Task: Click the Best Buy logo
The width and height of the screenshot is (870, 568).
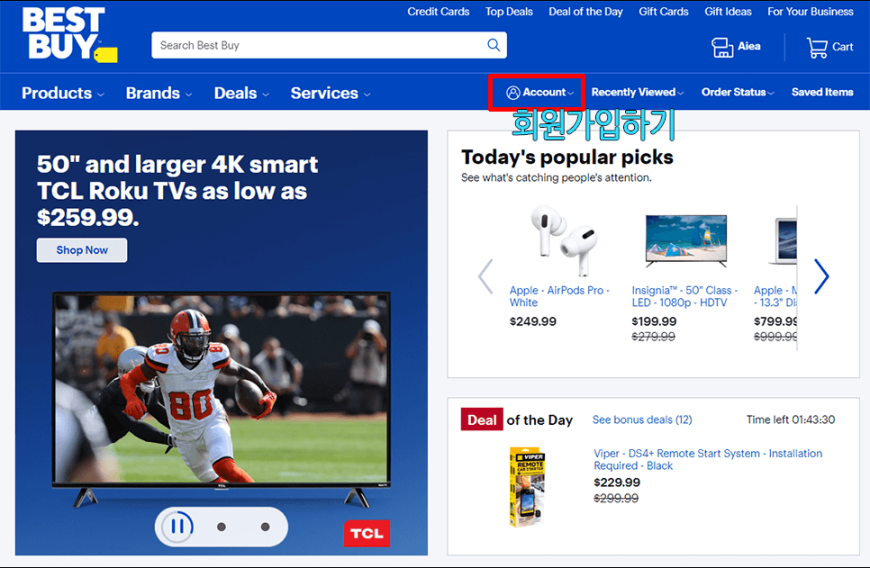Action: [x=69, y=34]
